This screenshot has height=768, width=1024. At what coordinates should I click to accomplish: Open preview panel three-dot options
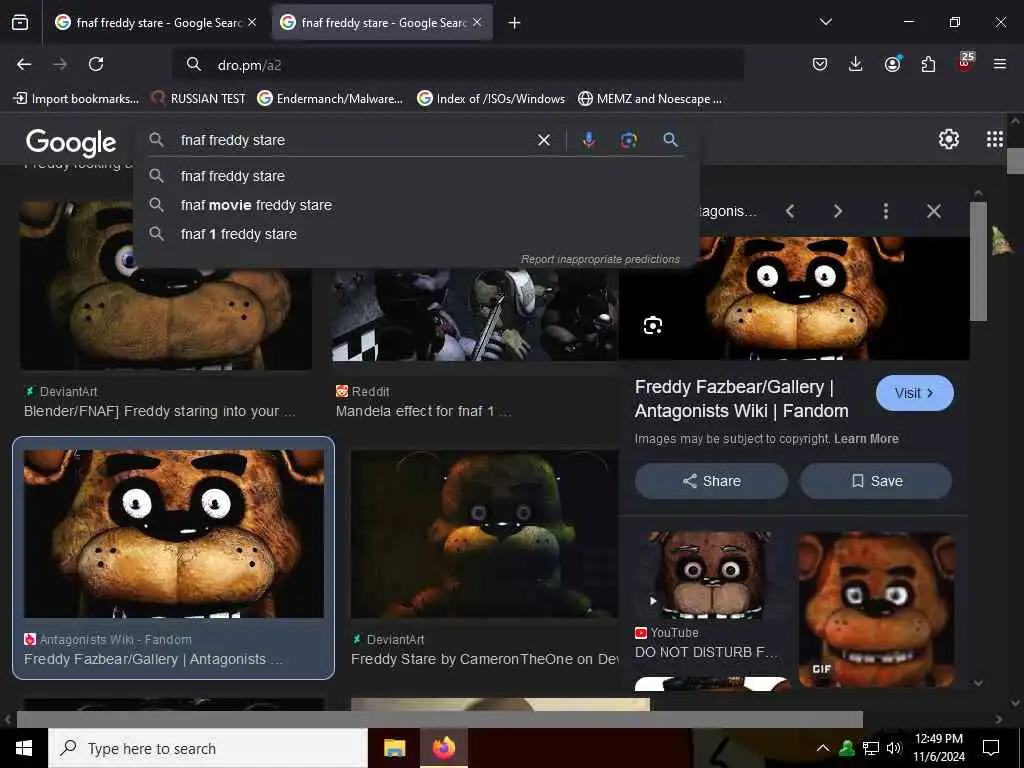[886, 211]
